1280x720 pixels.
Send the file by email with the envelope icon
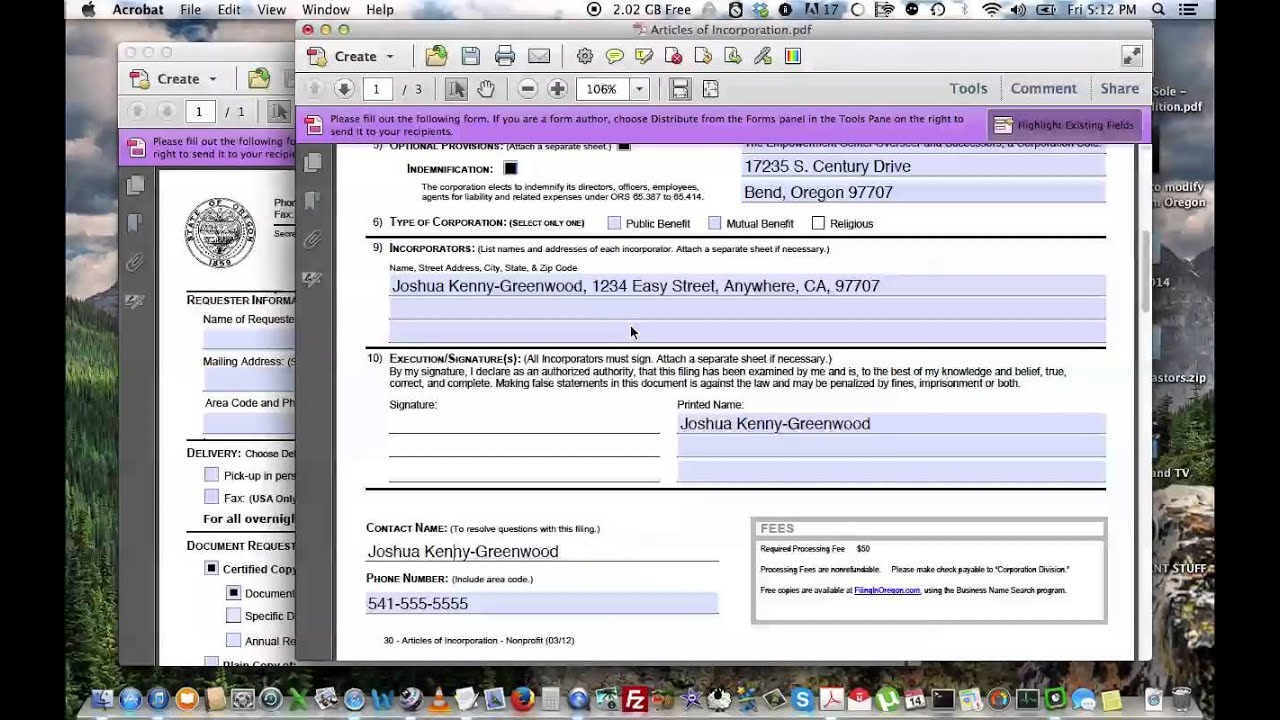pos(539,56)
